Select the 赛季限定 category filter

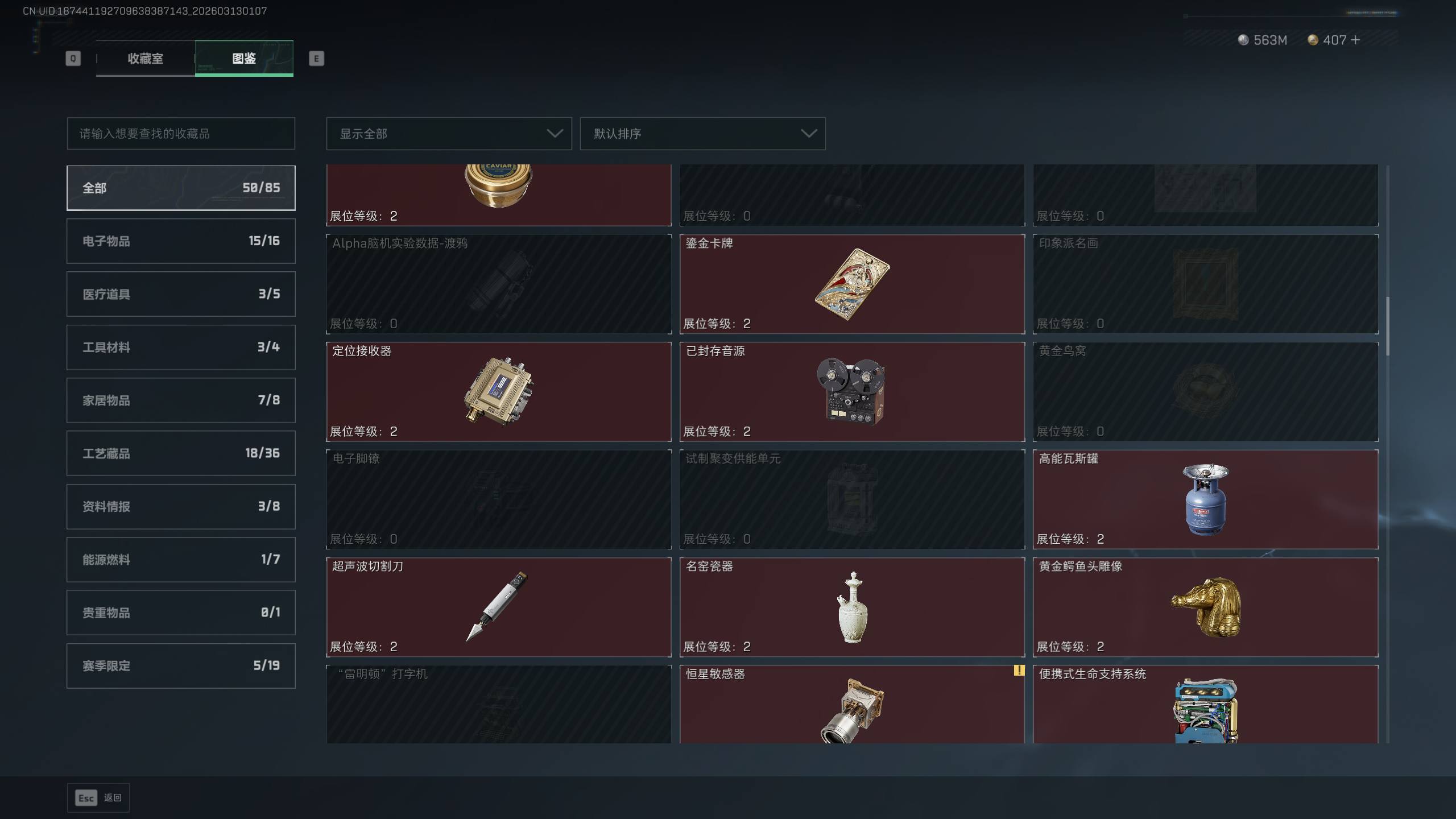click(181, 665)
